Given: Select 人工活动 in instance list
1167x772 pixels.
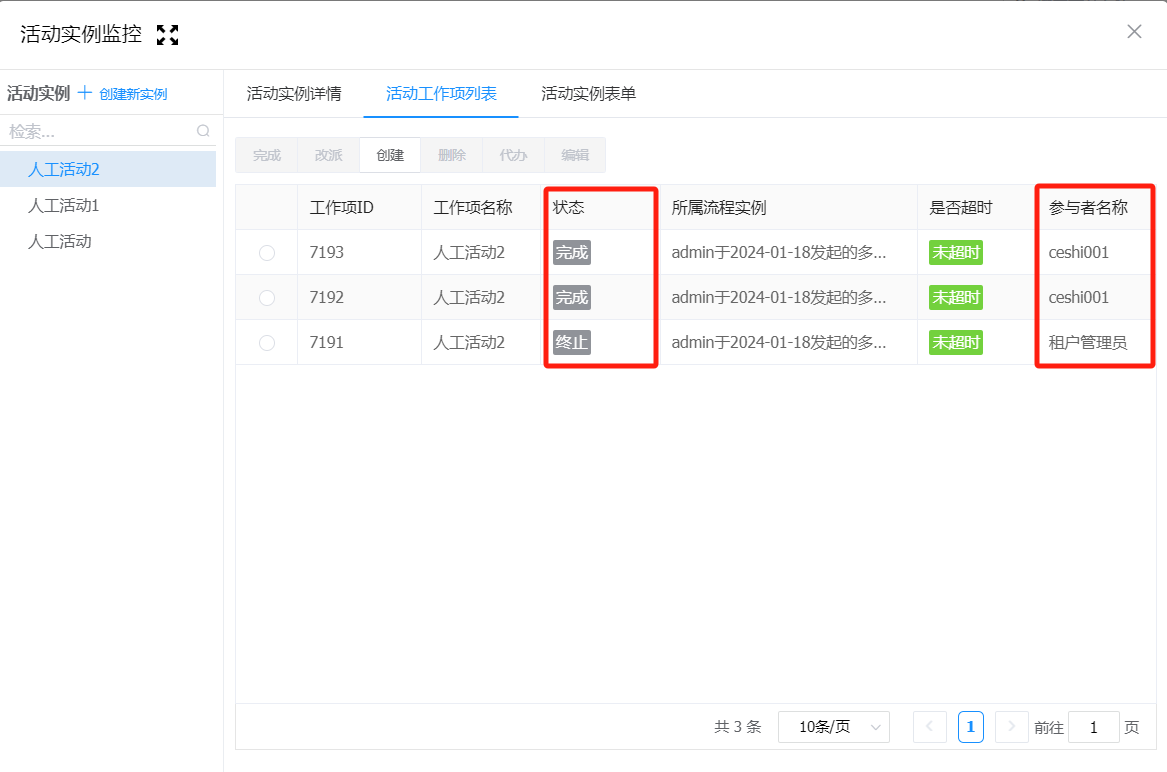Looking at the screenshot, I should tap(60, 241).
